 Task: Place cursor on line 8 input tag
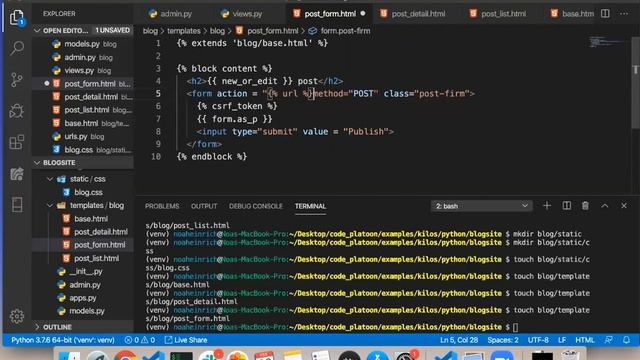click(295, 131)
